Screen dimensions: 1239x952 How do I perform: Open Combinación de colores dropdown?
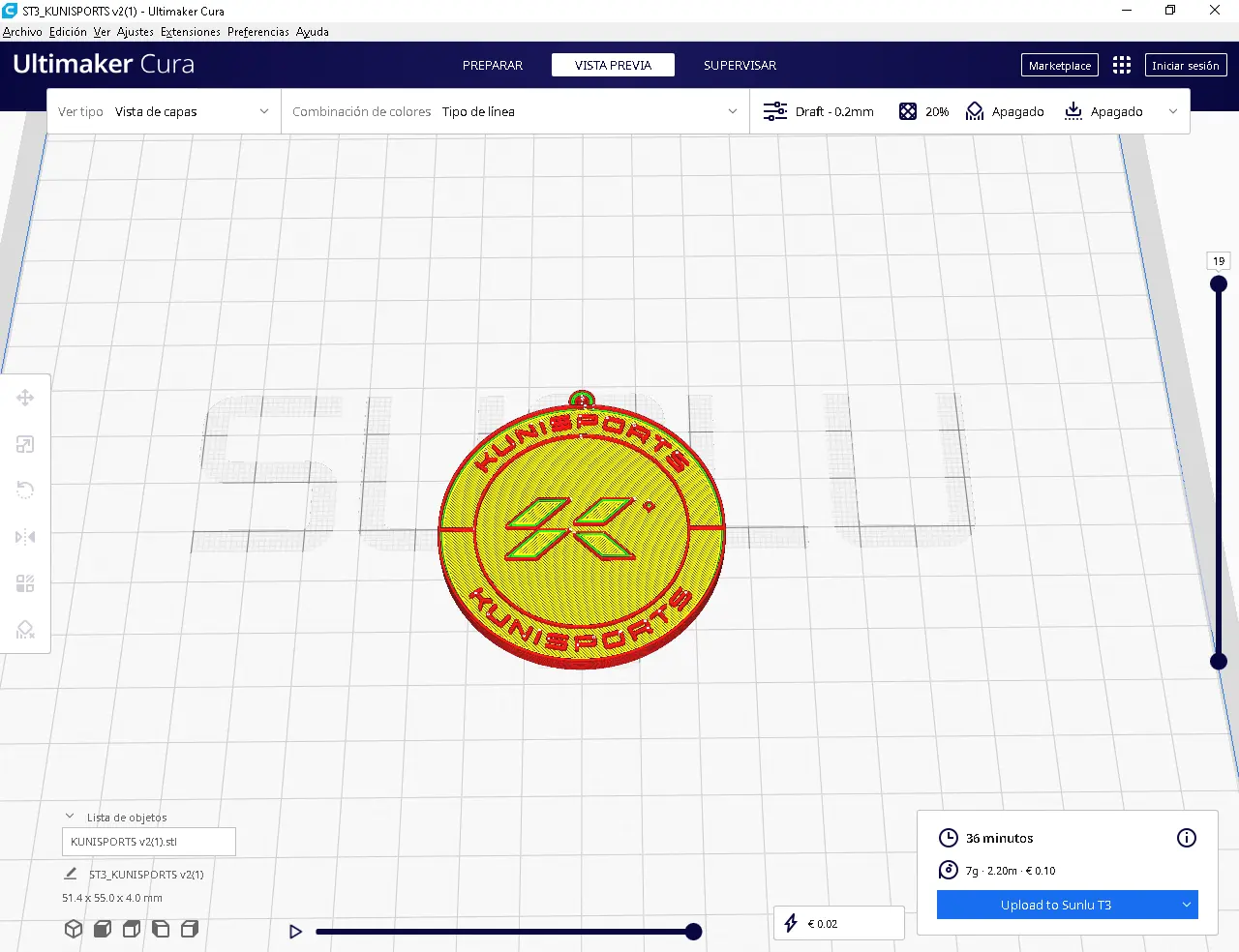515,112
